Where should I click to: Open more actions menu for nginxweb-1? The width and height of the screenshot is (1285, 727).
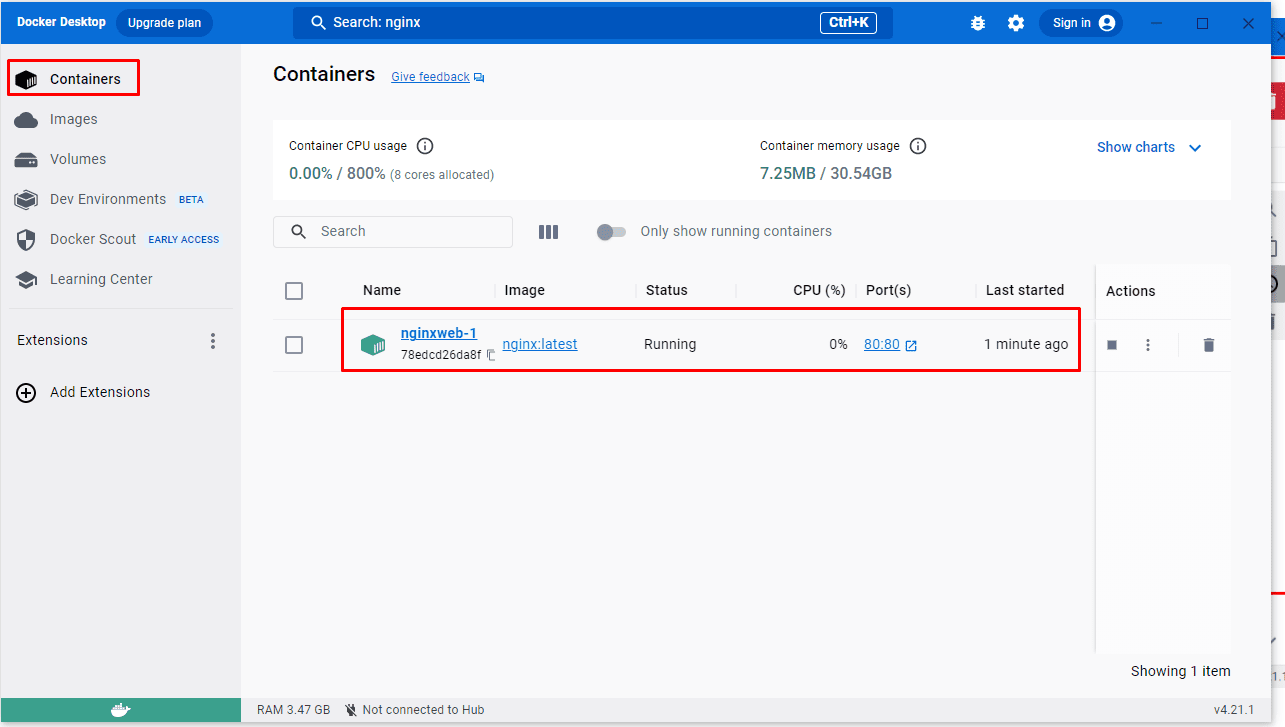1148,345
